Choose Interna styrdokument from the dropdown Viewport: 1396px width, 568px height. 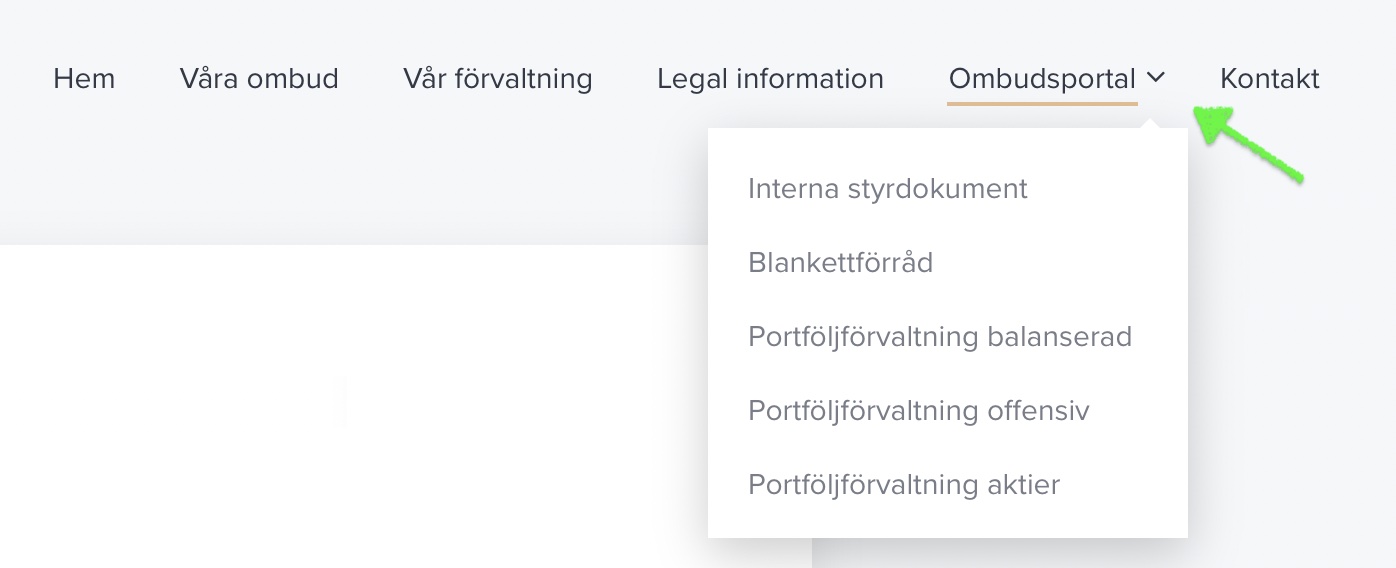pyautogui.click(x=888, y=189)
